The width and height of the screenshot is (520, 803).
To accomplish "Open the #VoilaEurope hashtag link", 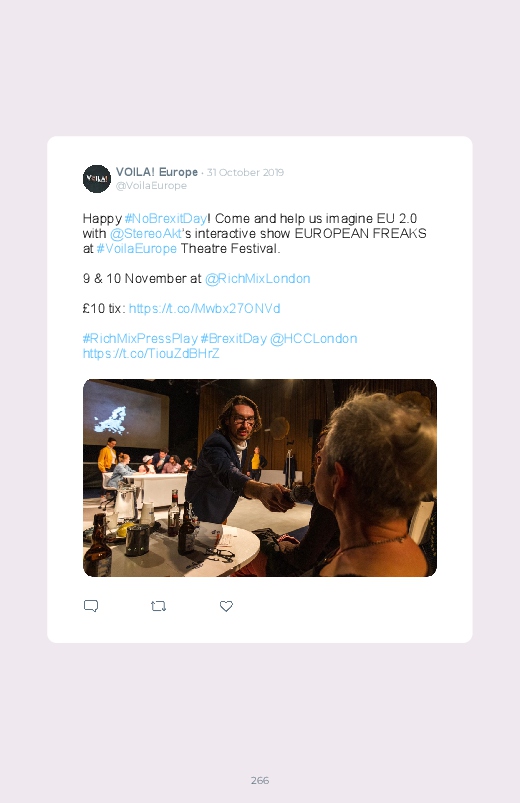I will (x=137, y=248).
